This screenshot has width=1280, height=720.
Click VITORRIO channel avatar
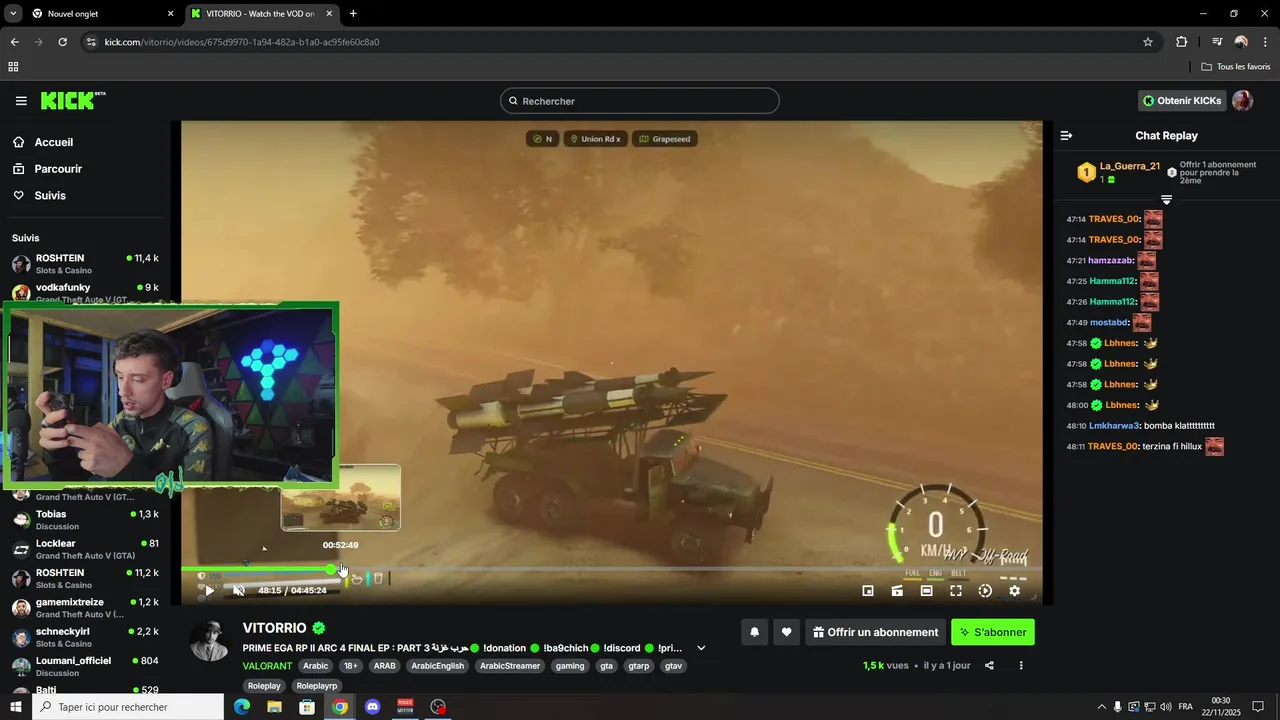pyautogui.click(x=210, y=641)
